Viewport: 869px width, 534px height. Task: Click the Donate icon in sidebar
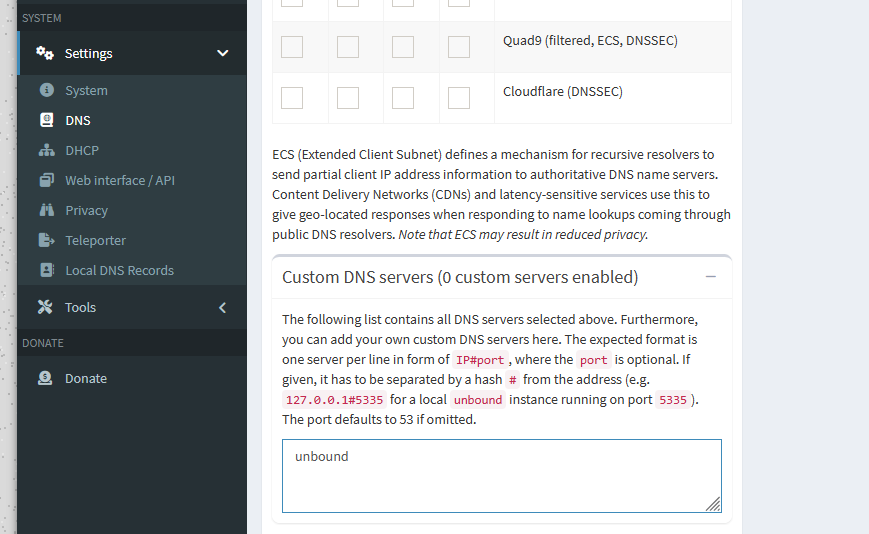[x=46, y=378]
